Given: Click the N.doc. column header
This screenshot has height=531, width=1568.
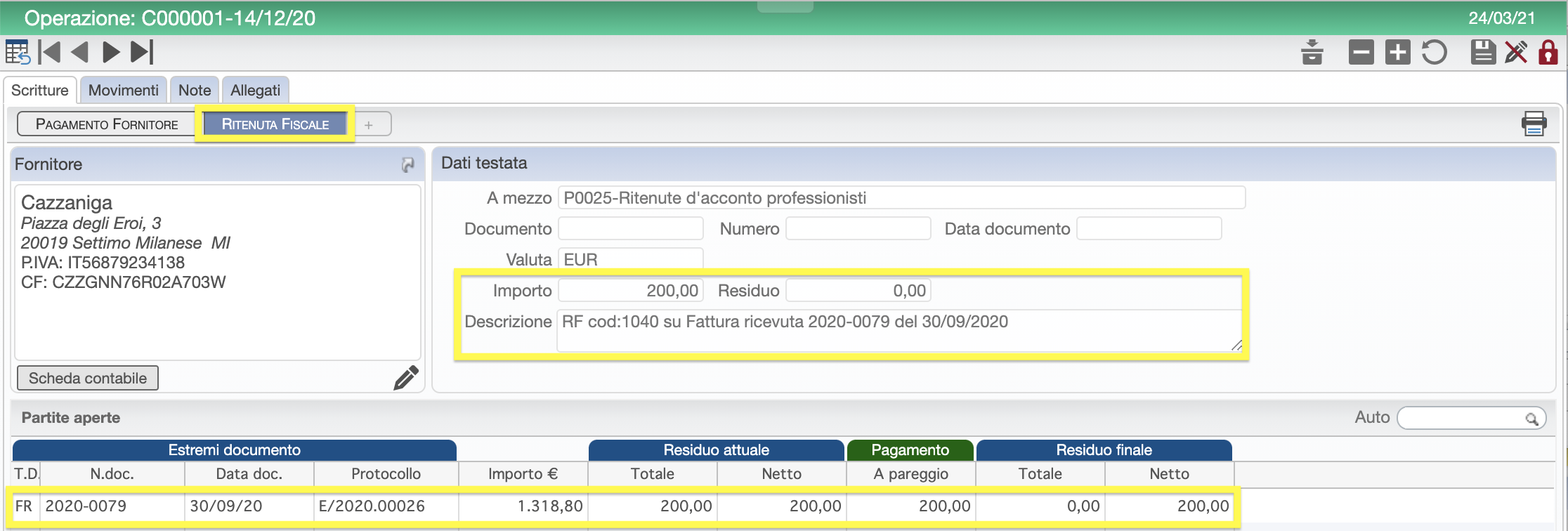Looking at the screenshot, I should tap(112, 474).
